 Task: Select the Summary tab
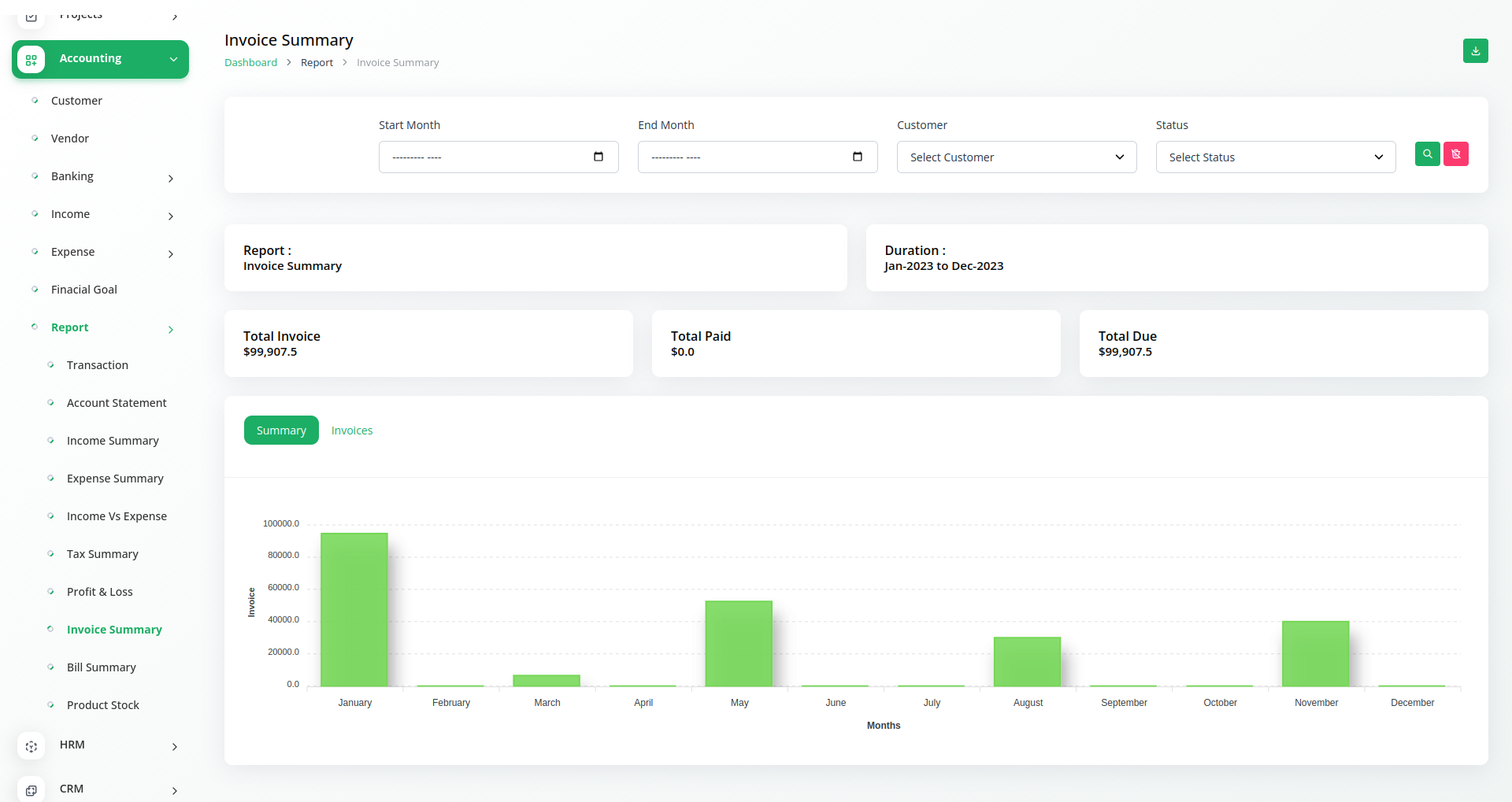pos(281,431)
